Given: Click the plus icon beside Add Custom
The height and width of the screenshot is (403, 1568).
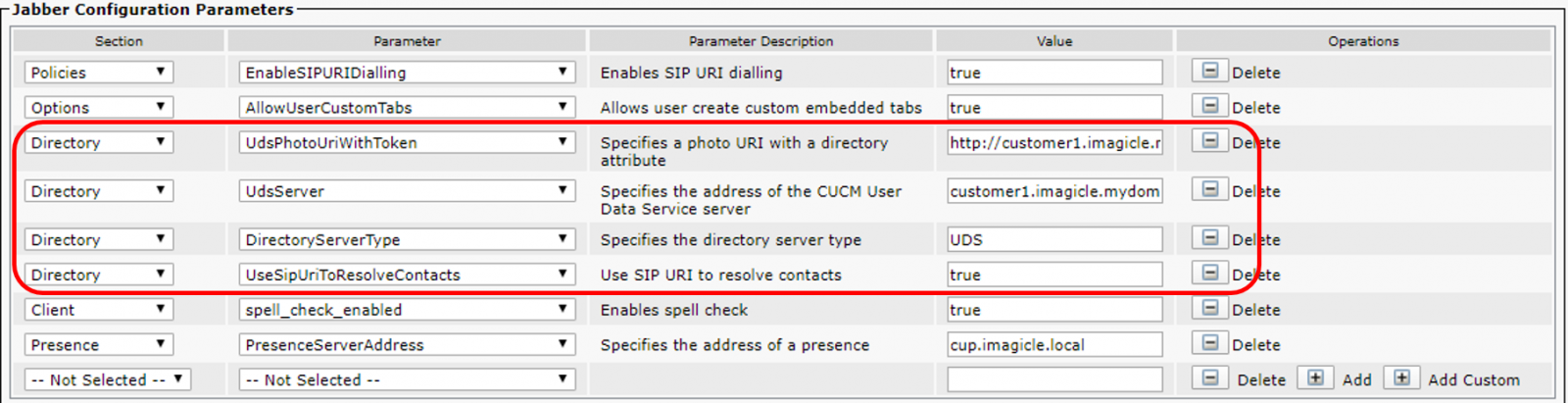Looking at the screenshot, I should (x=1401, y=378).
